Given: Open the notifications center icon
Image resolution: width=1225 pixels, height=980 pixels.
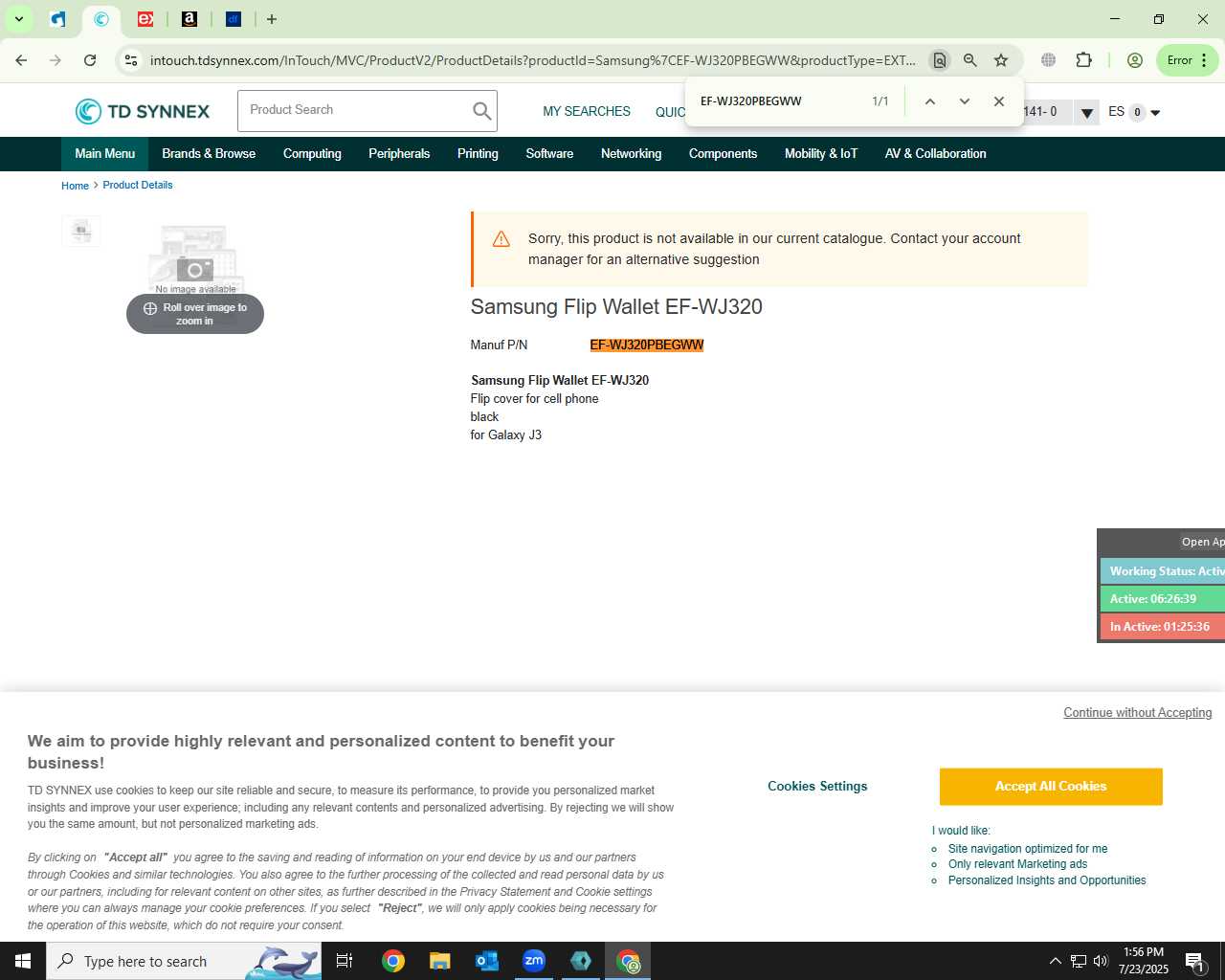Looking at the screenshot, I should pos(1195,961).
